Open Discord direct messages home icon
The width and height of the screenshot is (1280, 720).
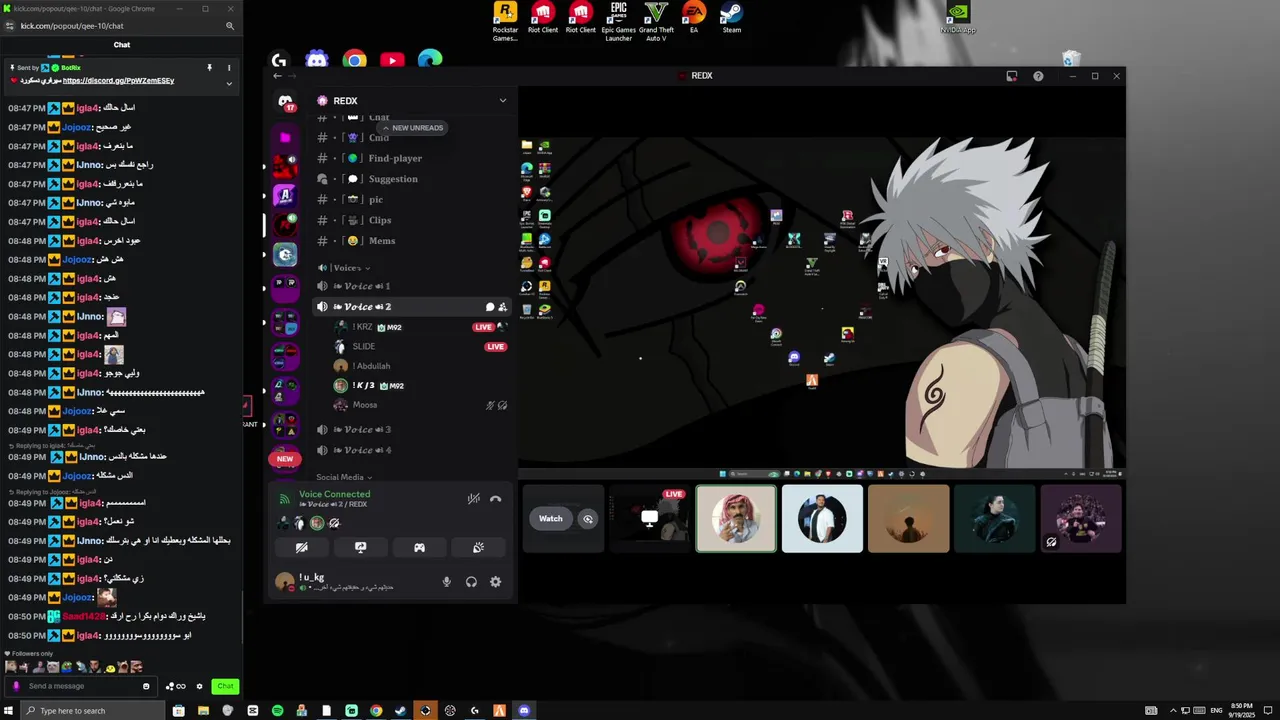click(285, 103)
